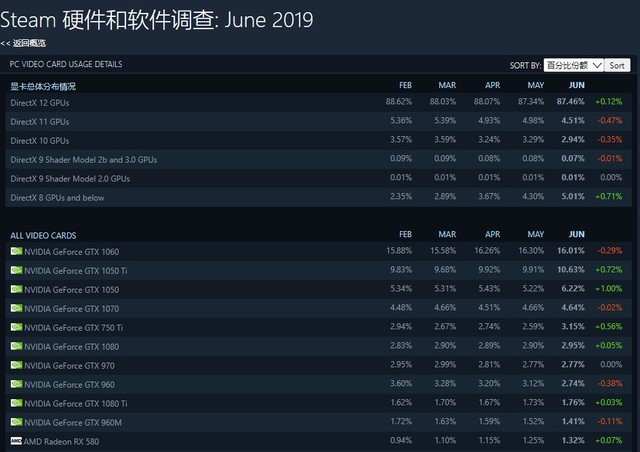The height and width of the screenshot is (452, 640).
Task: Click NVIDIA logo beside GTX 1080 Ti
Action: click(16, 403)
